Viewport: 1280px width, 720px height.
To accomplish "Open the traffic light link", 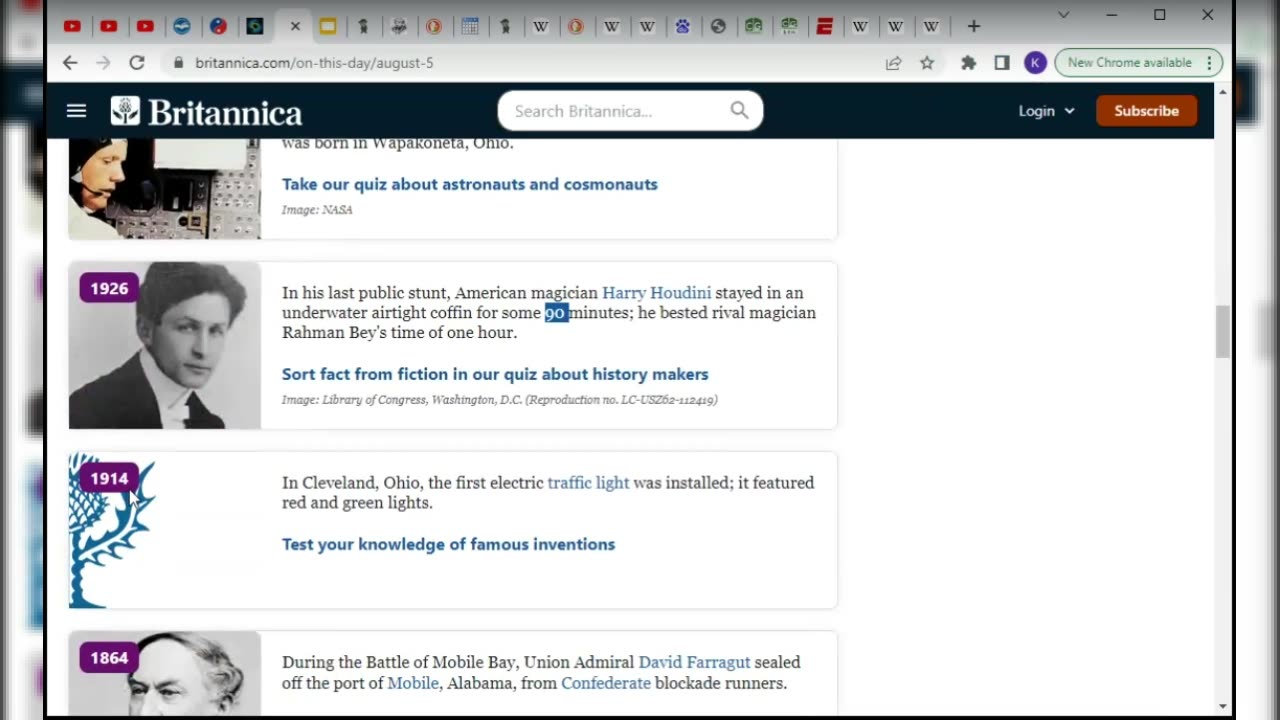I will 588,483.
